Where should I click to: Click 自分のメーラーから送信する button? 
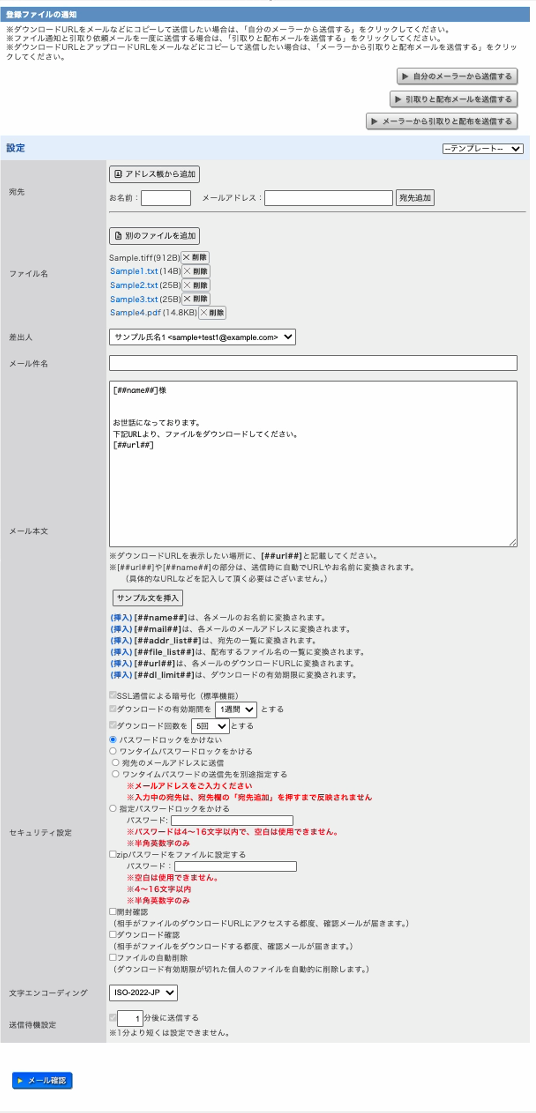pos(457,76)
